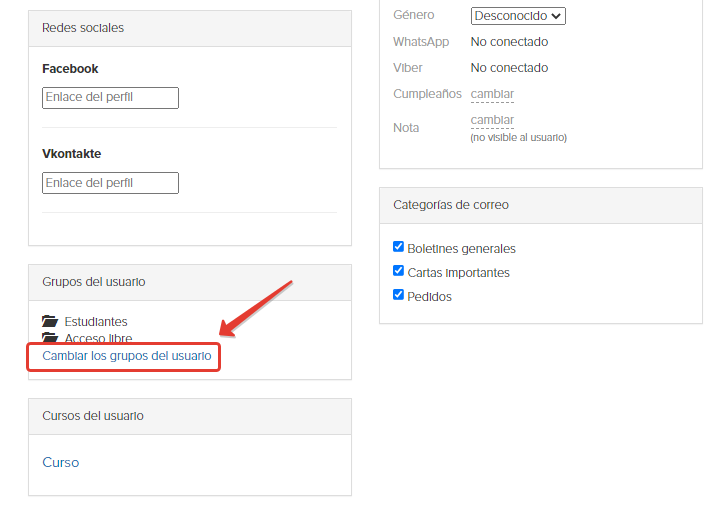Uncheck the Boletines generales checkbox
The height and width of the screenshot is (509, 727).
tap(398, 247)
